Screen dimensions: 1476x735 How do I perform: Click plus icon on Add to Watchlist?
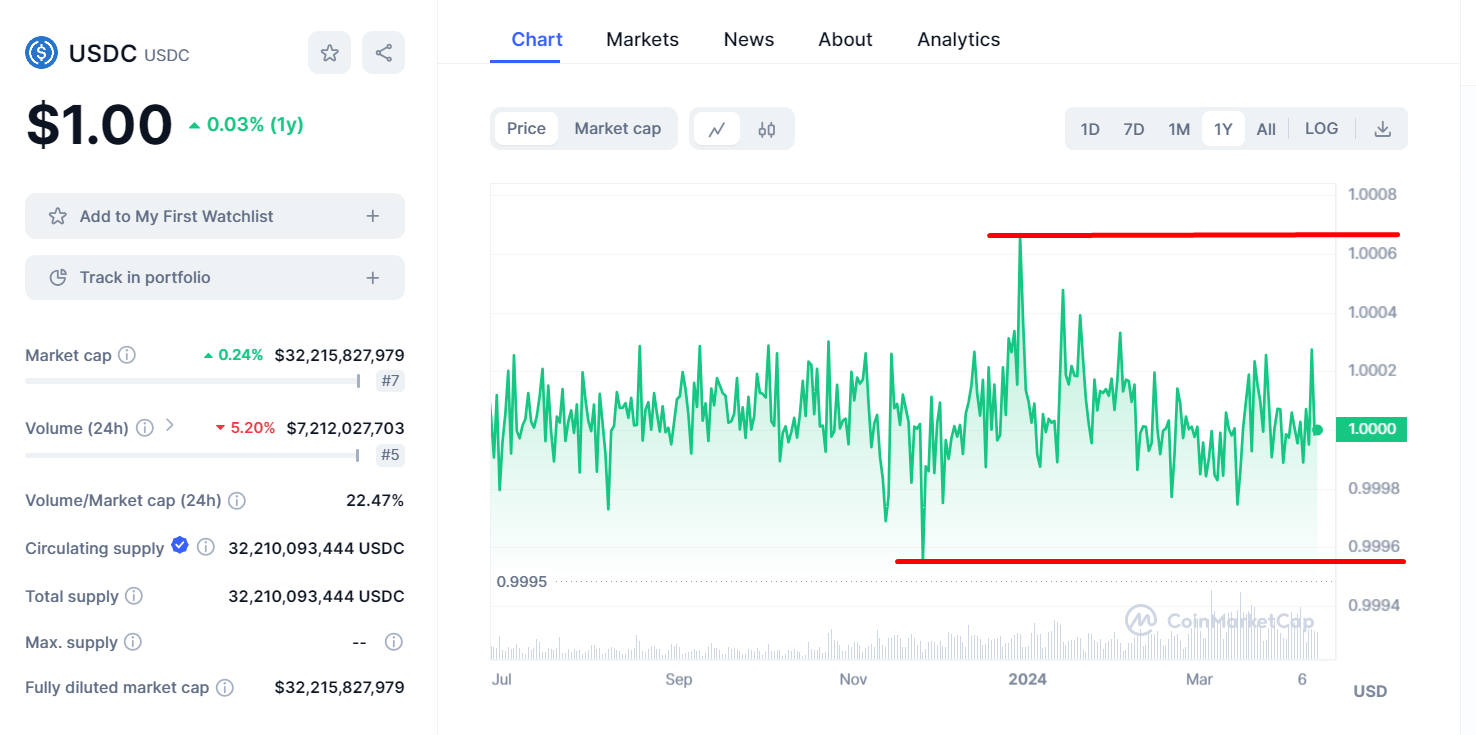pos(373,216)
